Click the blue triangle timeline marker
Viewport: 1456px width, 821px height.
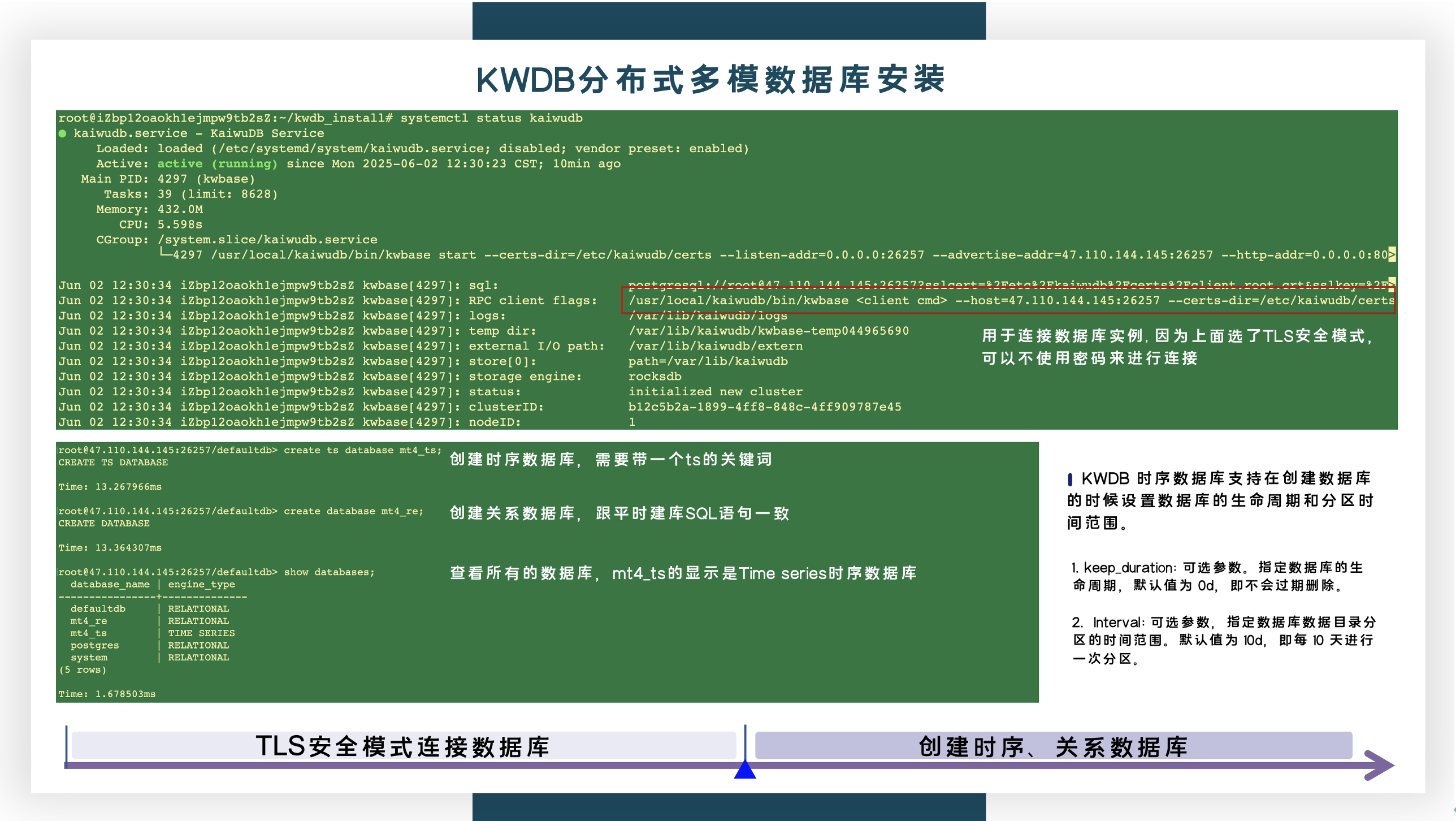click(745, 770)
